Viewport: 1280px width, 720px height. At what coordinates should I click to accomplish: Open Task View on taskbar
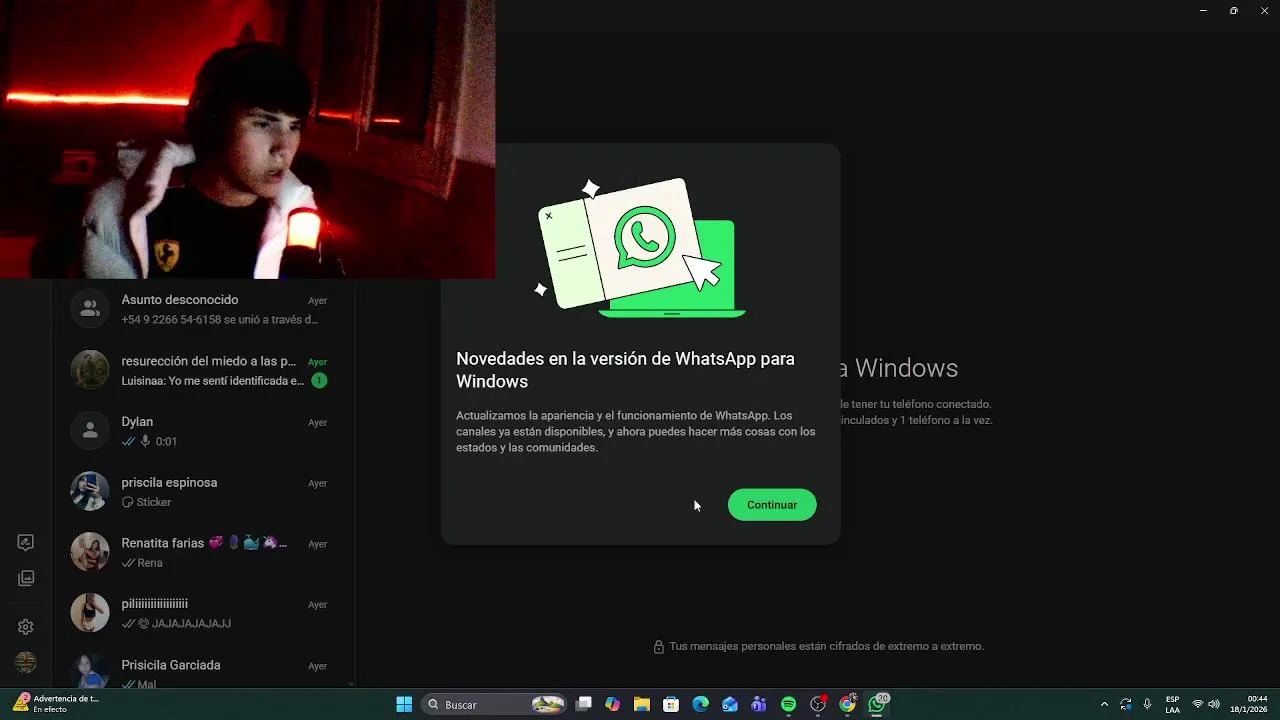pyautogui.click(x=584, y=705)
